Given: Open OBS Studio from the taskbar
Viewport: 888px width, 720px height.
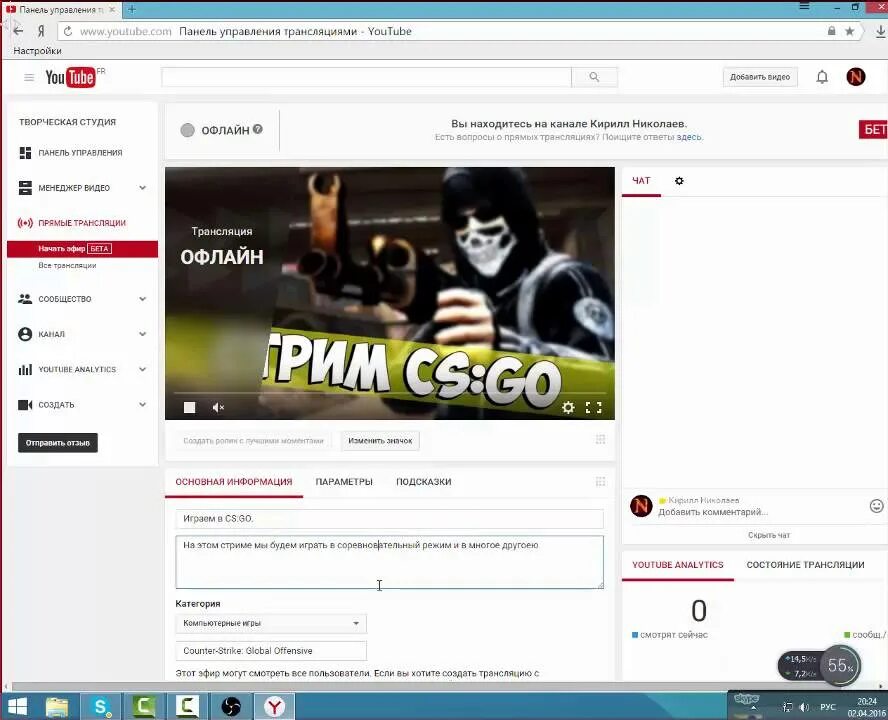Looking at the screenshot, I should pyautogui.click(x=231, y=706).
